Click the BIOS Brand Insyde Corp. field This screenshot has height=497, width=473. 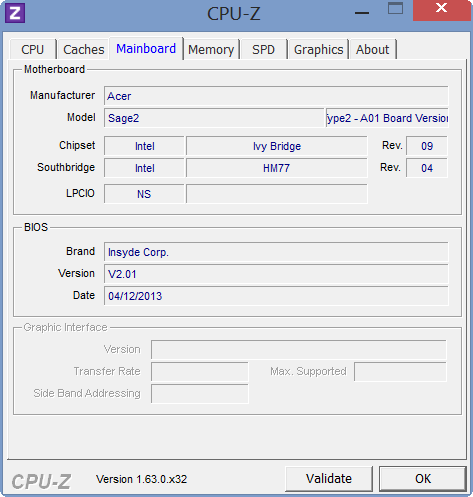tap(276, 252)
